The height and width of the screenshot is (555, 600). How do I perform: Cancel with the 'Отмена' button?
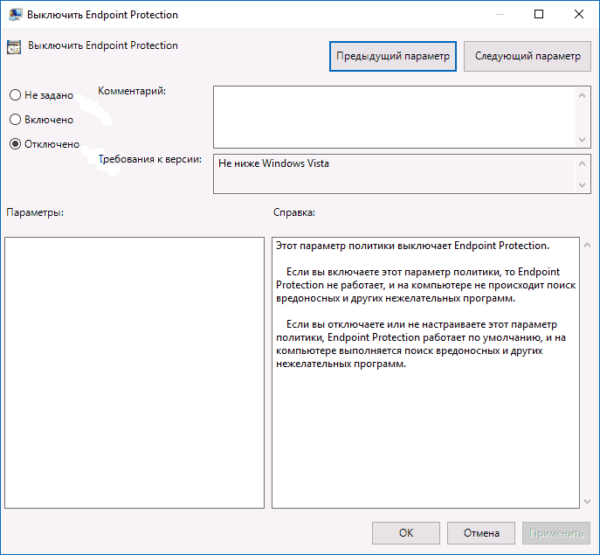(x=481, y=533)
